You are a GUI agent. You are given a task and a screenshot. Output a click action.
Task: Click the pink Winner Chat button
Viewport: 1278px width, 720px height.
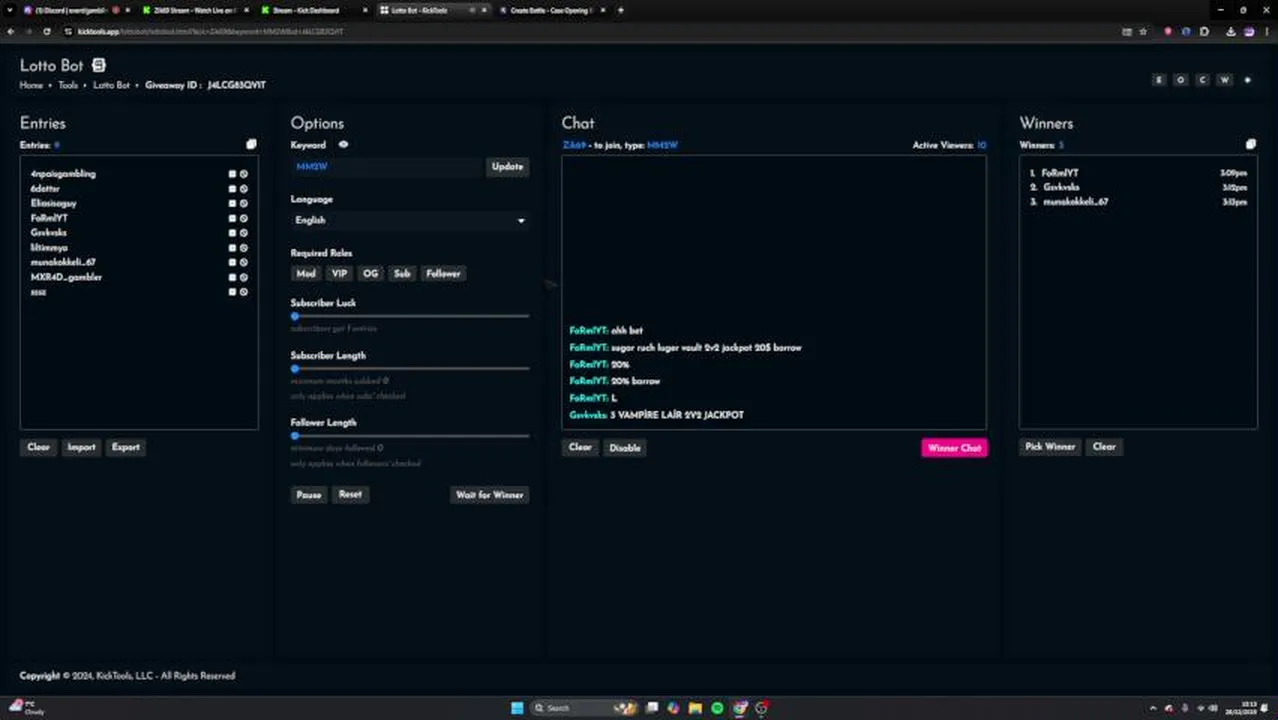click(x=954, y=448)
